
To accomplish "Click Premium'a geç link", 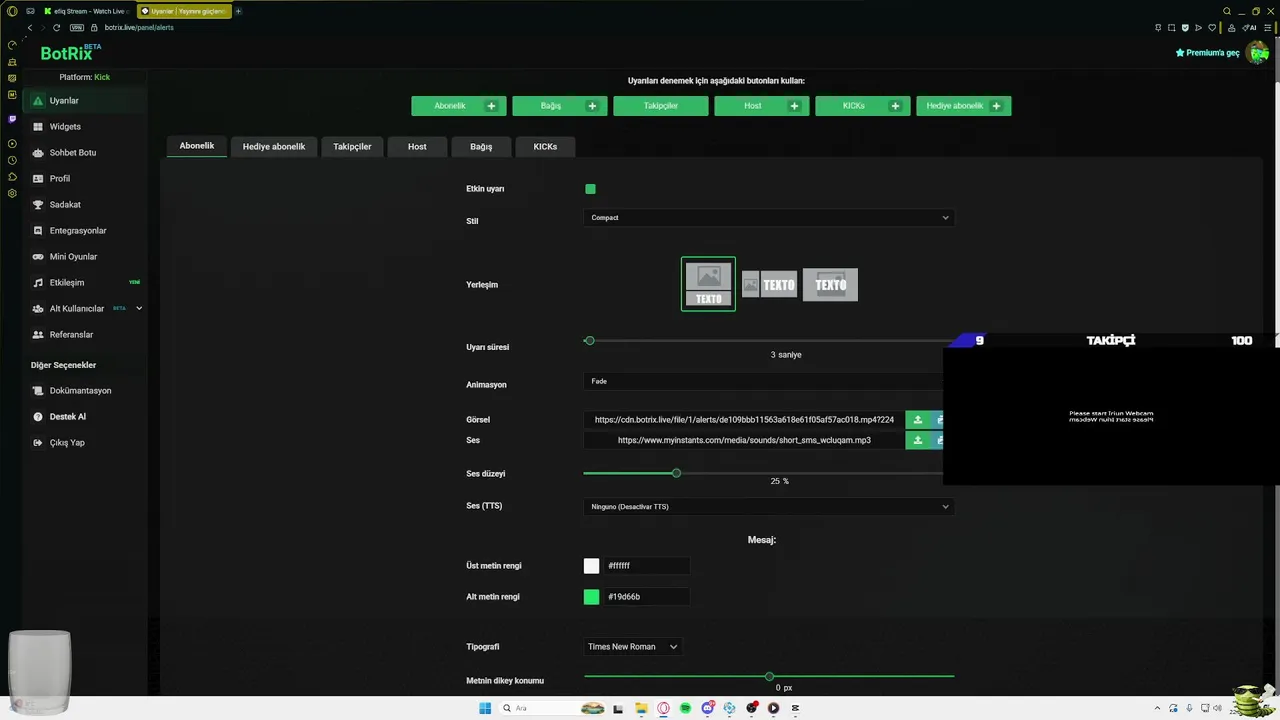I will coord(1208,53).
